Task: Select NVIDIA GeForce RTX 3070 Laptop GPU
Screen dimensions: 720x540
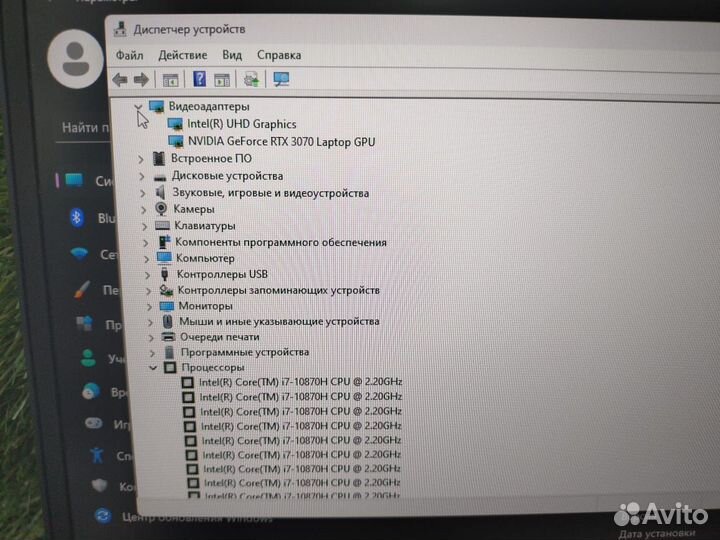Action: (281, 141)
